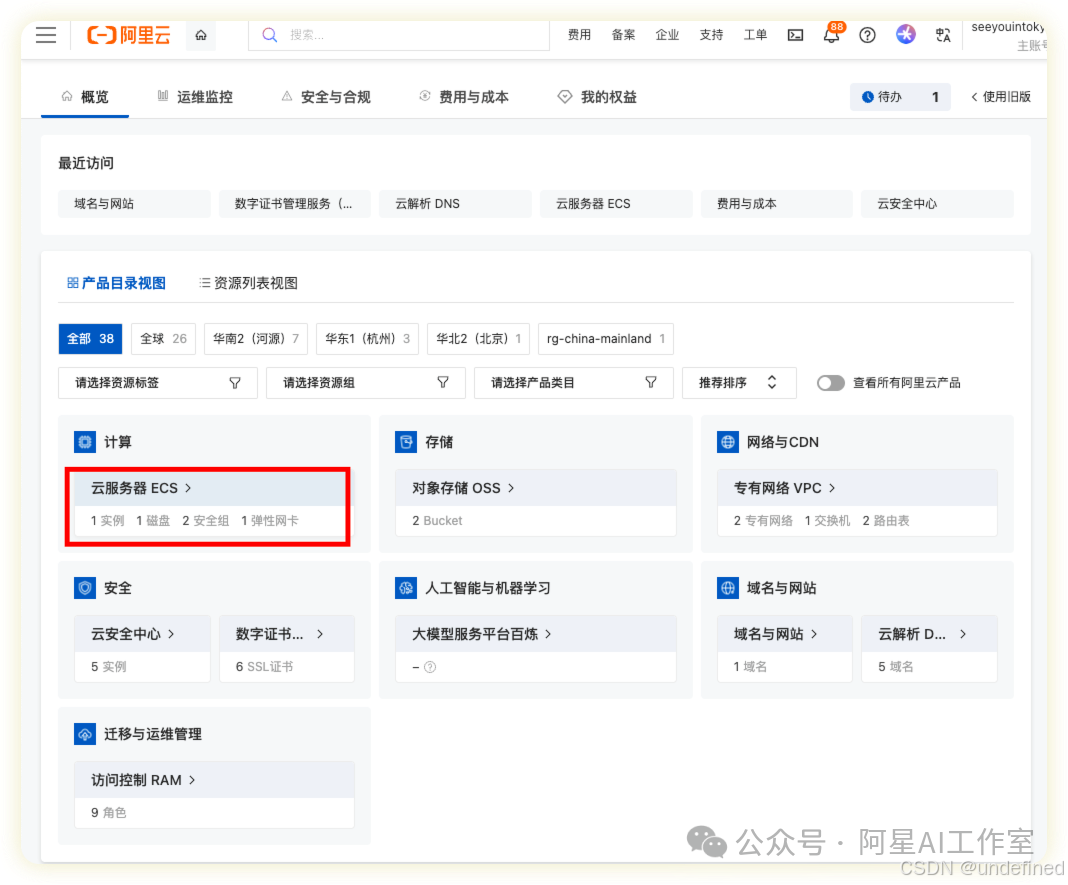Open 企业 in top navigation
1068x885 pixels.
point(668,35)
